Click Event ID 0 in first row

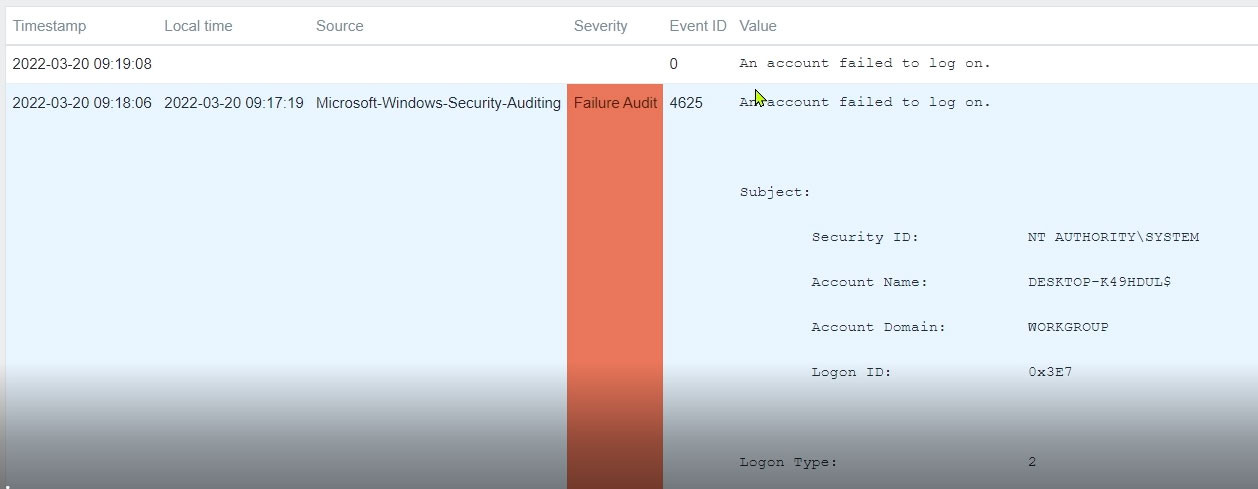pos(674,64)
